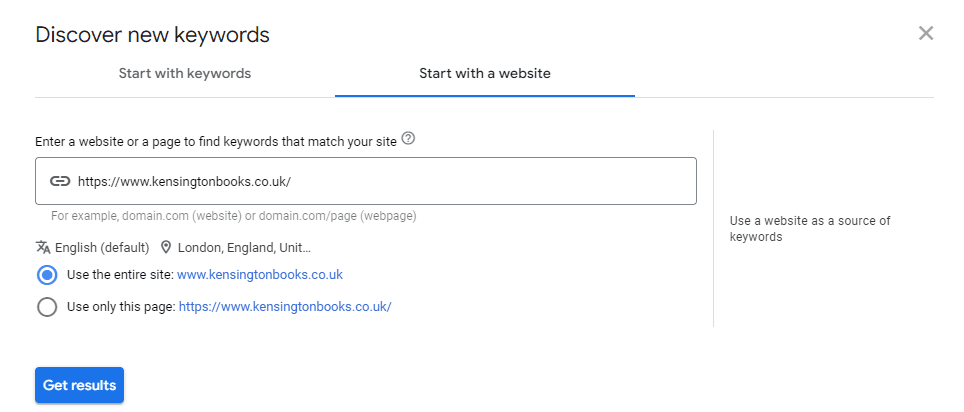Select the Use the entire site option
The image size is (964, 412).
tap(47, 275)
